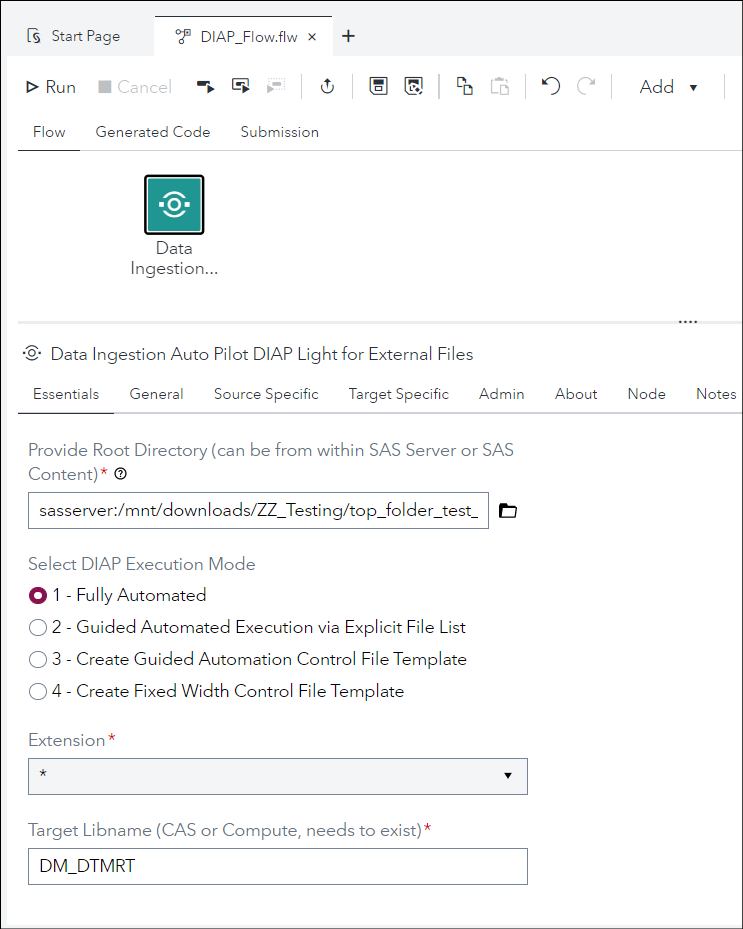This screenshot has width=743, height=929.
Task: Undo the last flow change
Action: (x=550, y=87)
